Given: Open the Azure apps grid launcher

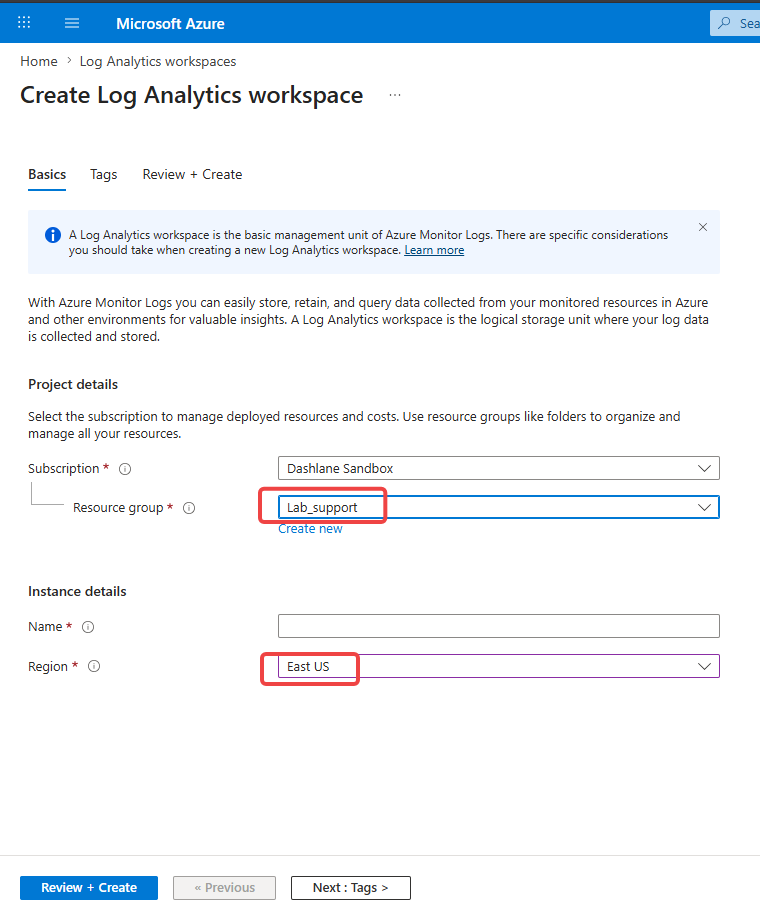Looking at the screenshot, I should point(24,23).
